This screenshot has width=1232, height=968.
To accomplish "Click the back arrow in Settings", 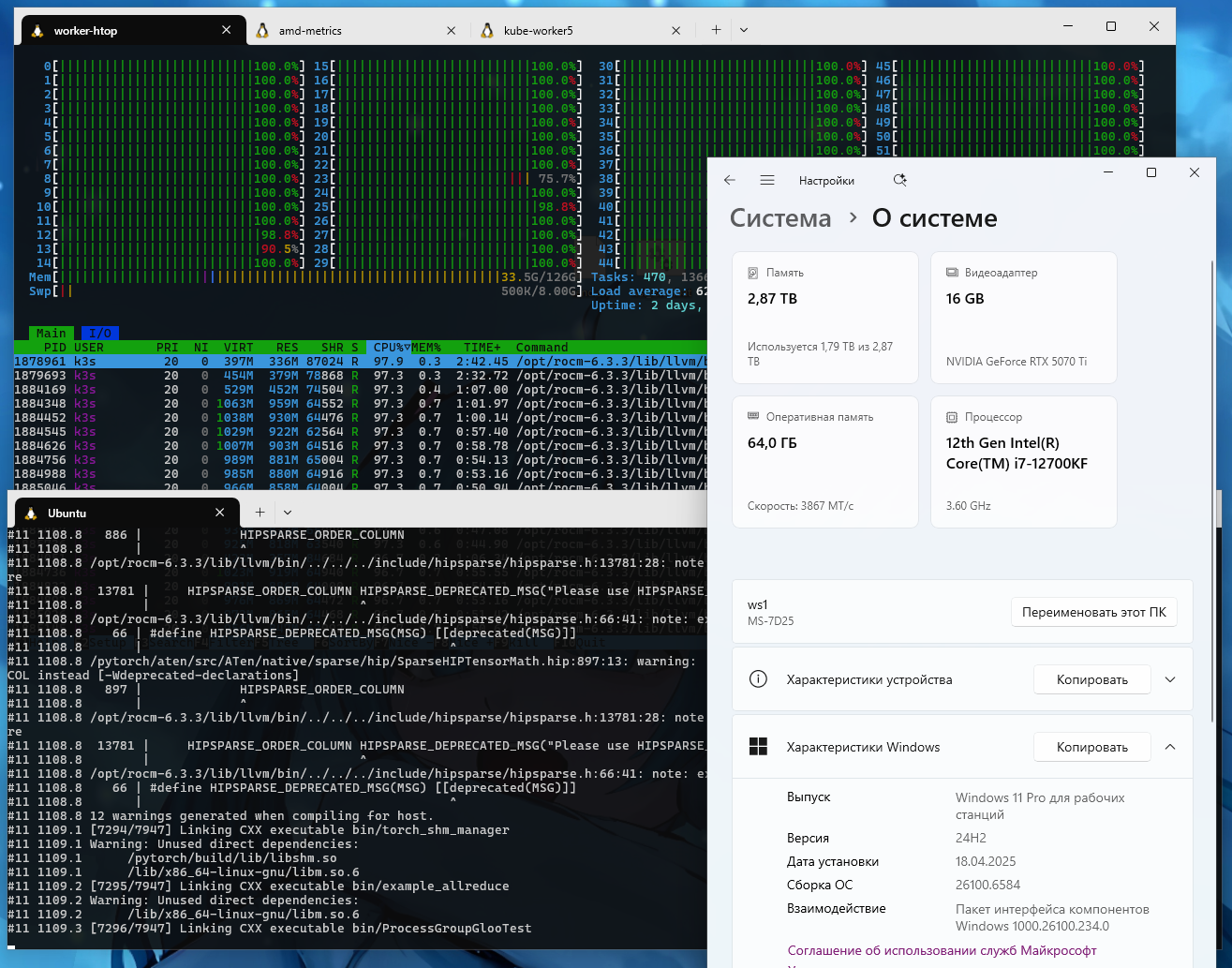I will pos(730,180).
